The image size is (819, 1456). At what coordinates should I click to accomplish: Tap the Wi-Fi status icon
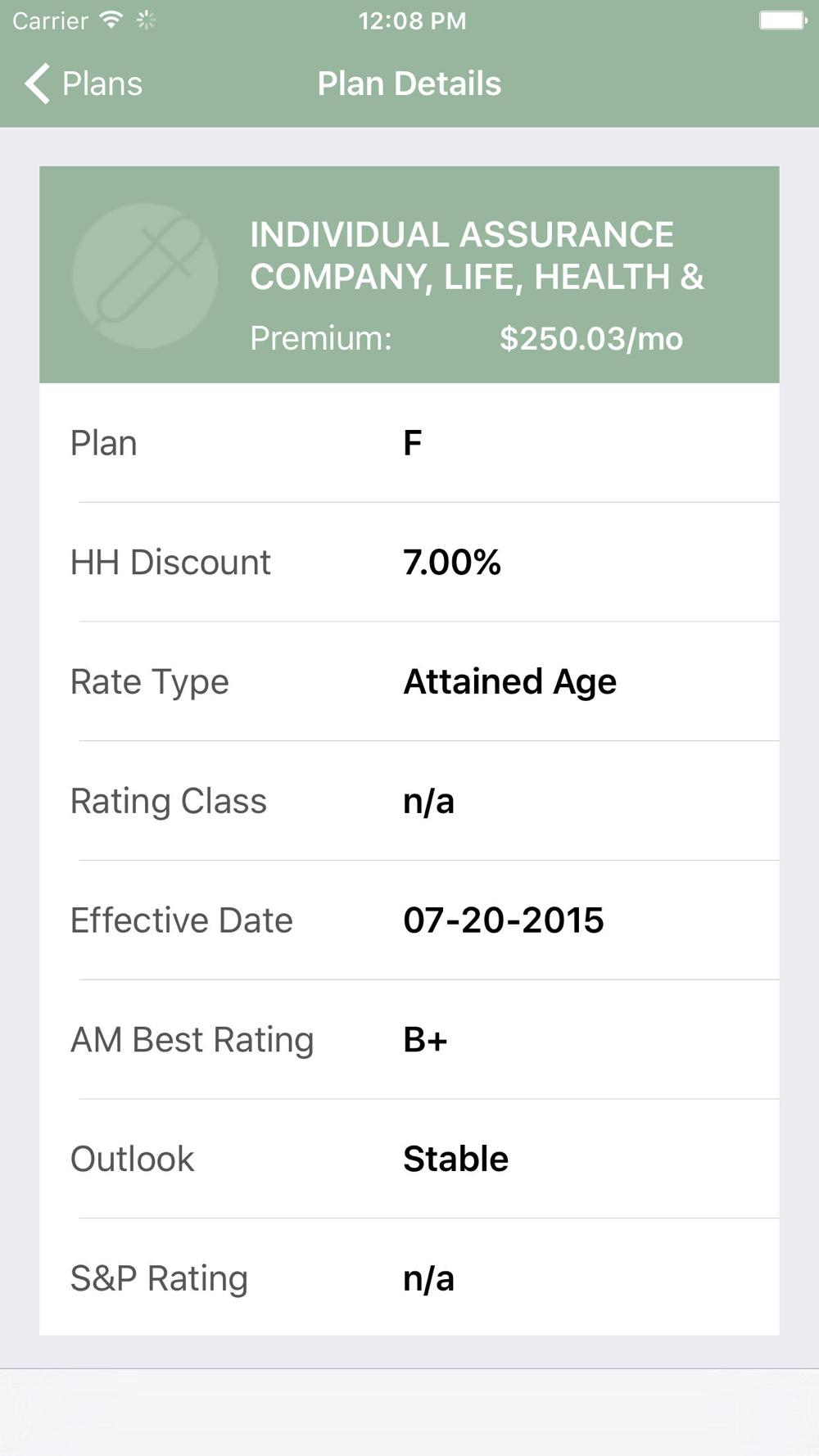click(x=111, y=20)
